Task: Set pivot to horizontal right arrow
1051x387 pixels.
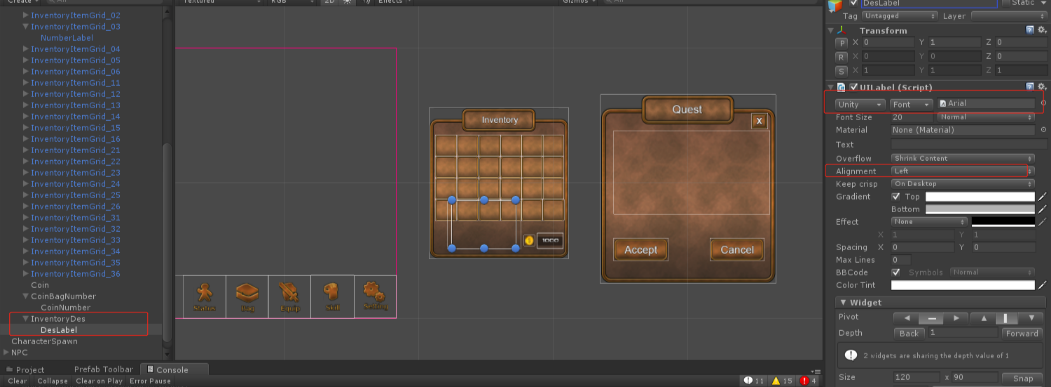Action: coord(956,318)
